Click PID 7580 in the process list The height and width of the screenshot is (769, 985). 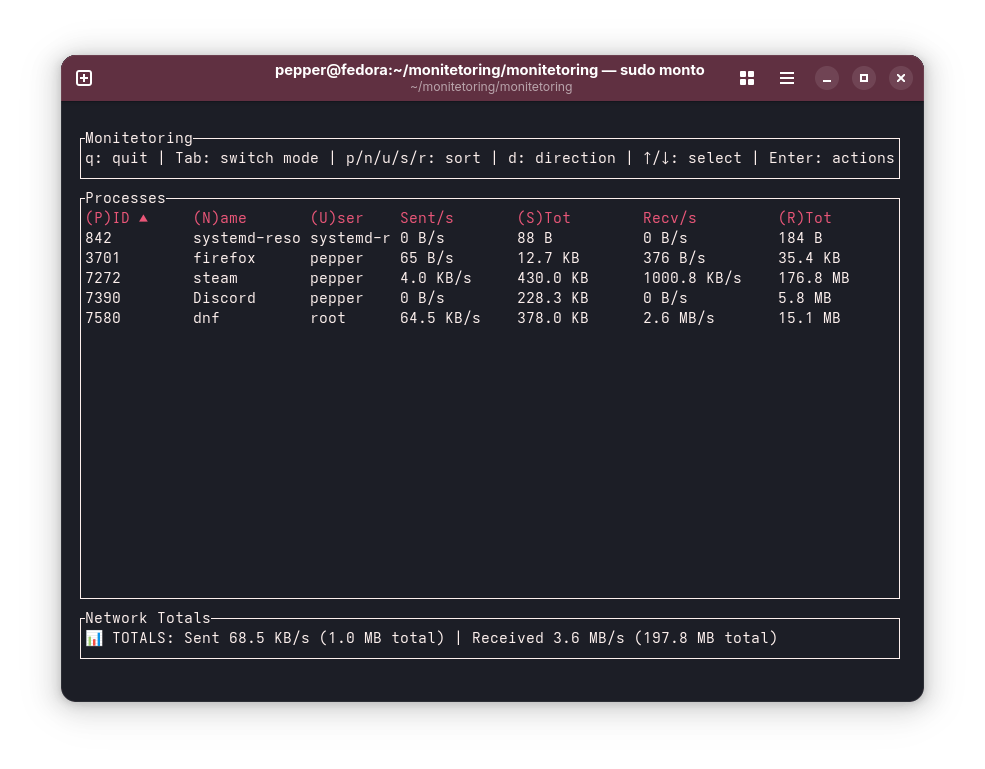(x=103, y=319)
